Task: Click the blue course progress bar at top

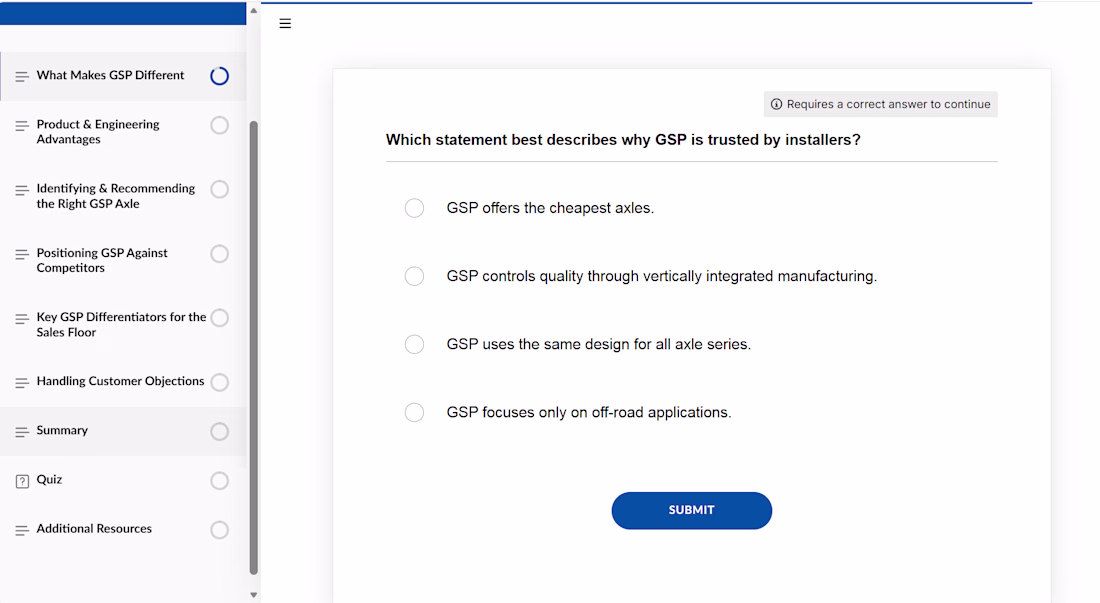Action: [646, 3]
